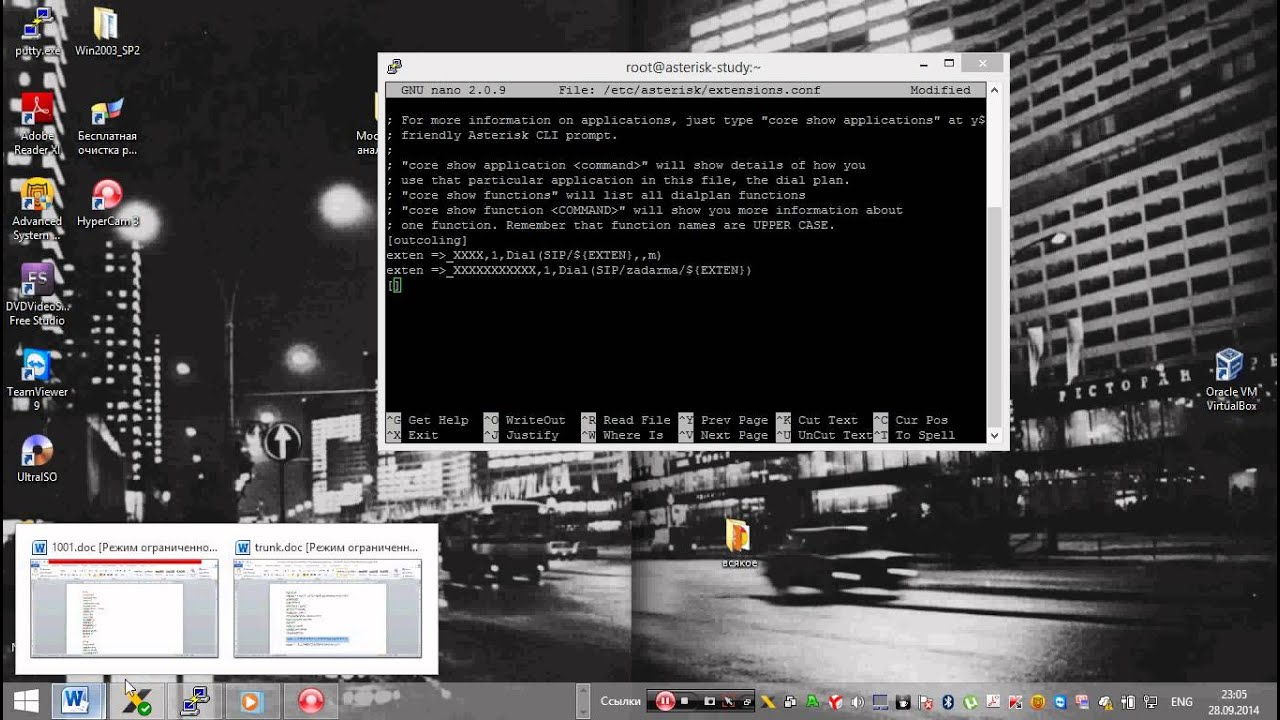The height and width of the screenshot is (720, 1280).
Task: Click the [outcoling] line in the terminal
Action: pyautogui.click(x=427, y=240)
